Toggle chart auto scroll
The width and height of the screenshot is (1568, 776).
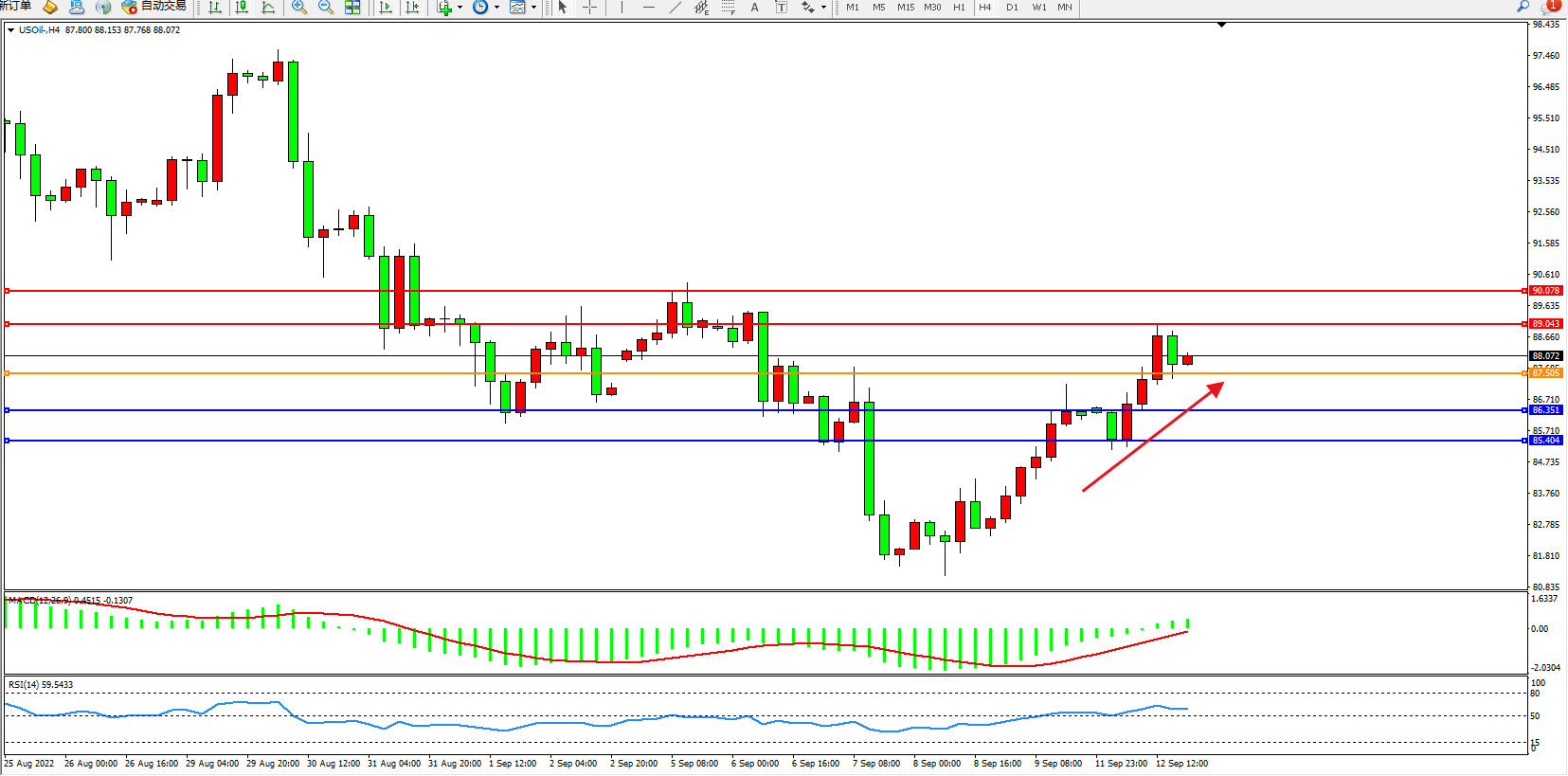[386, 8]
